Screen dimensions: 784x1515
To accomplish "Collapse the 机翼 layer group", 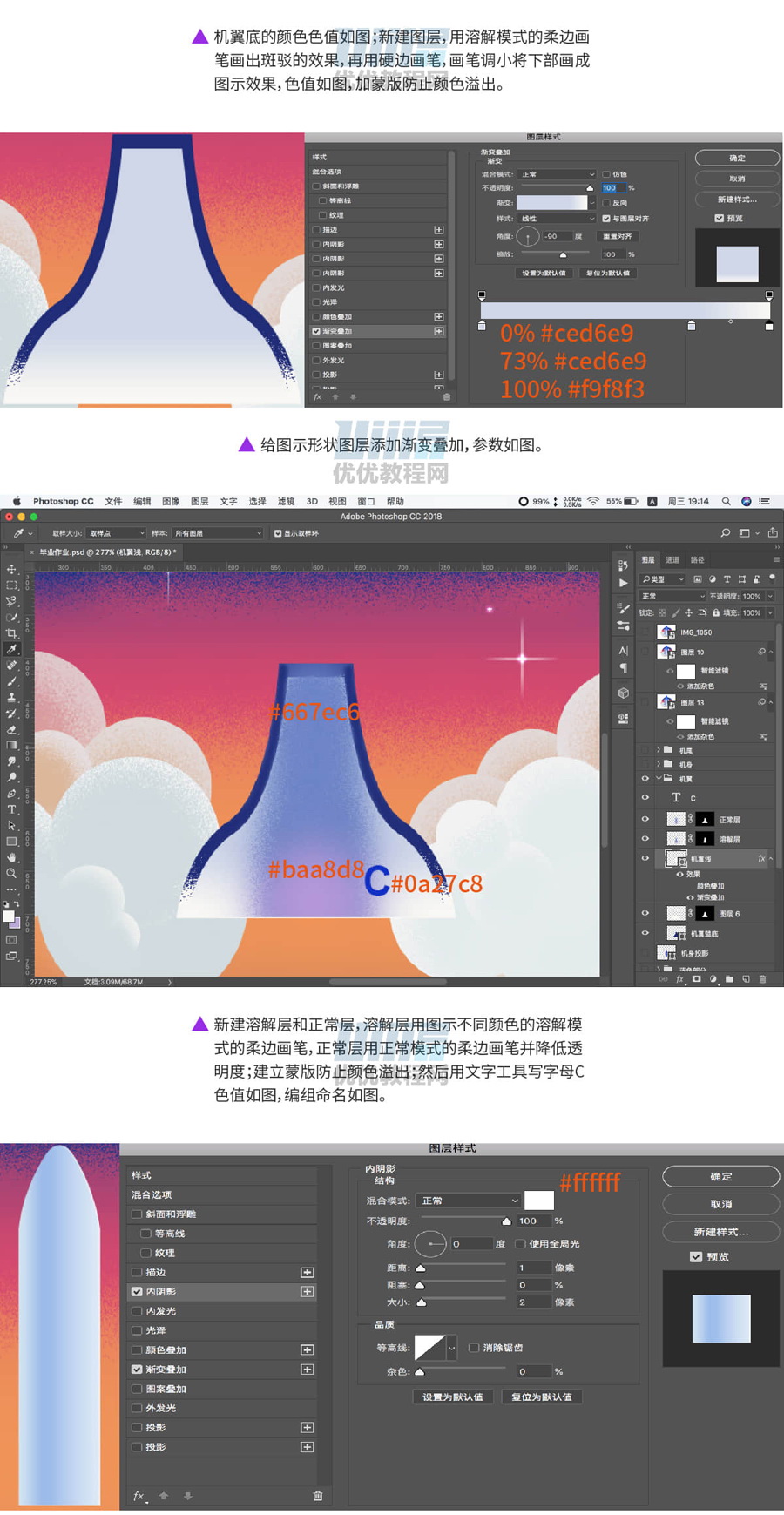I will [x=659, y=778].
